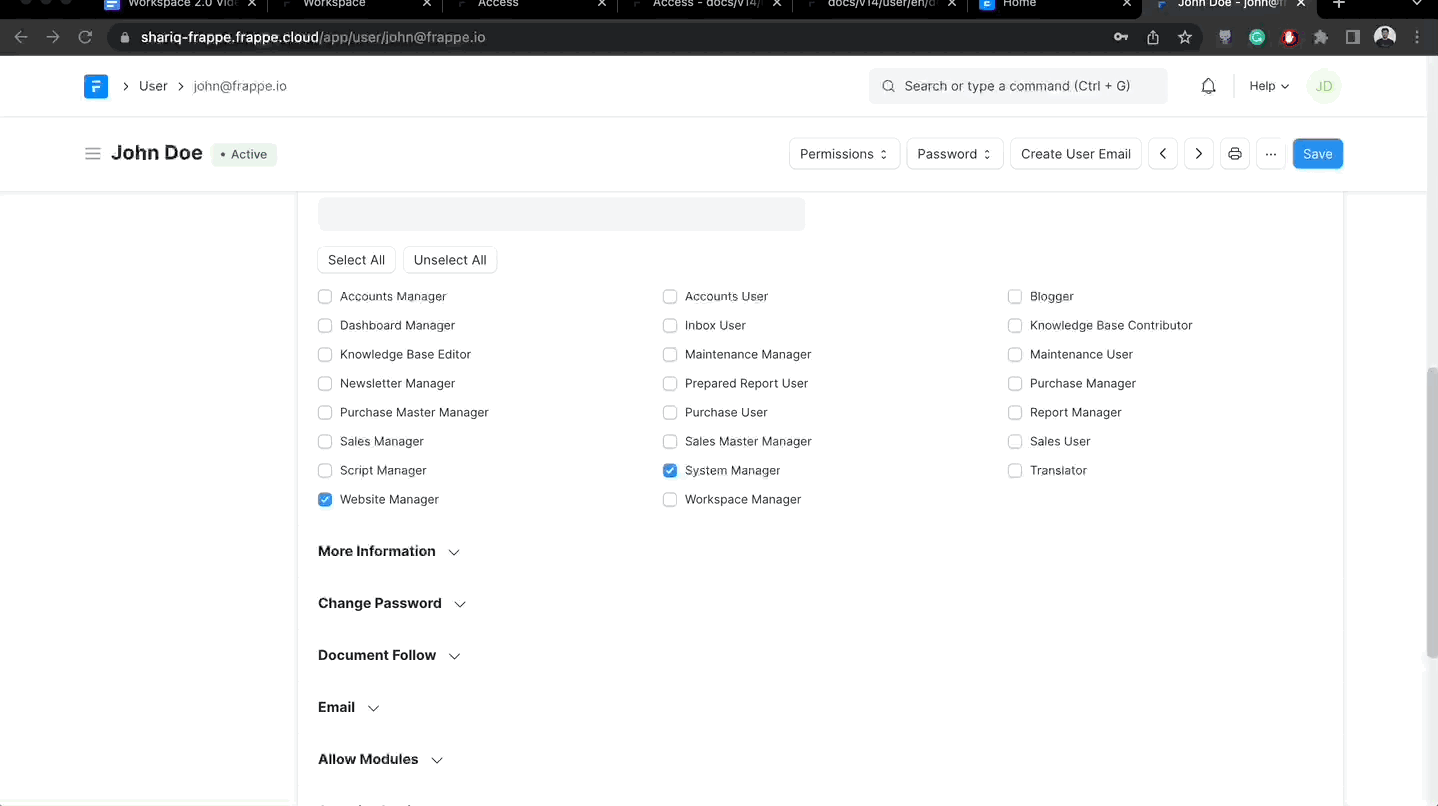Bookmark this page with star icon
The width and height of the screenshot is (1438, 806).
pos(1185,37)
